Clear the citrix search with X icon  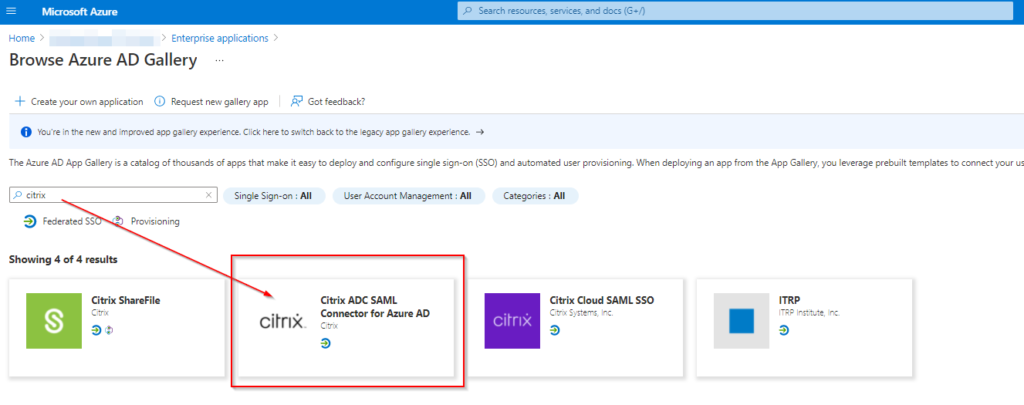pos(208,195)
